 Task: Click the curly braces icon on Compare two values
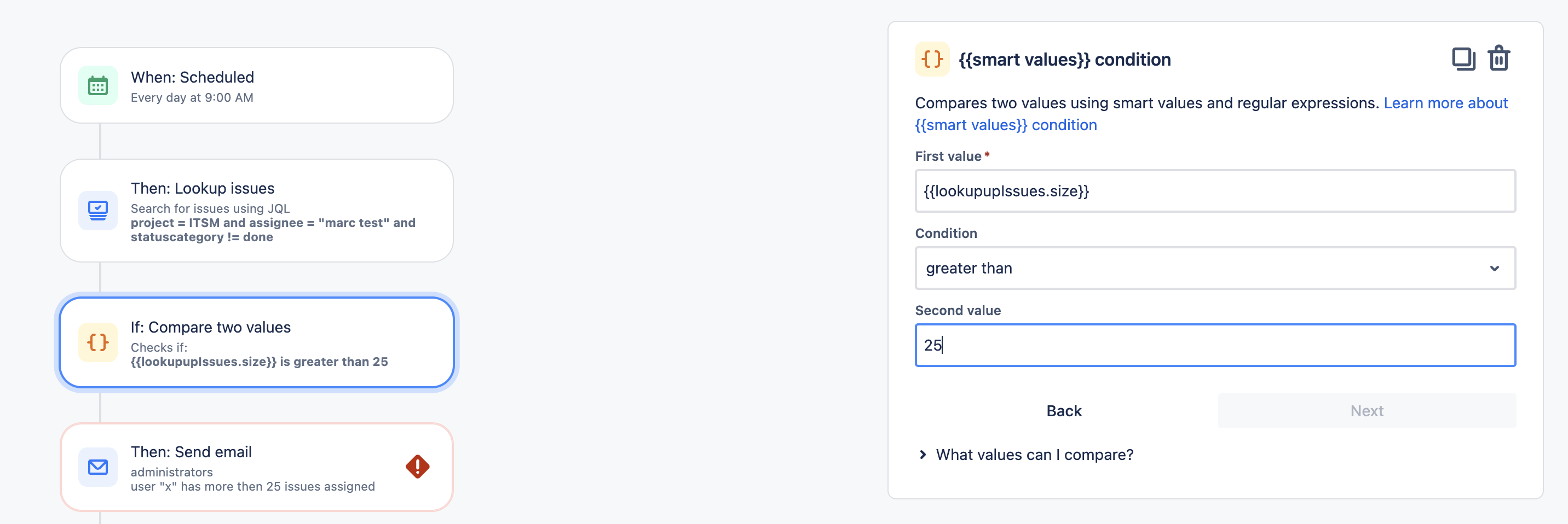click(97, 342)
